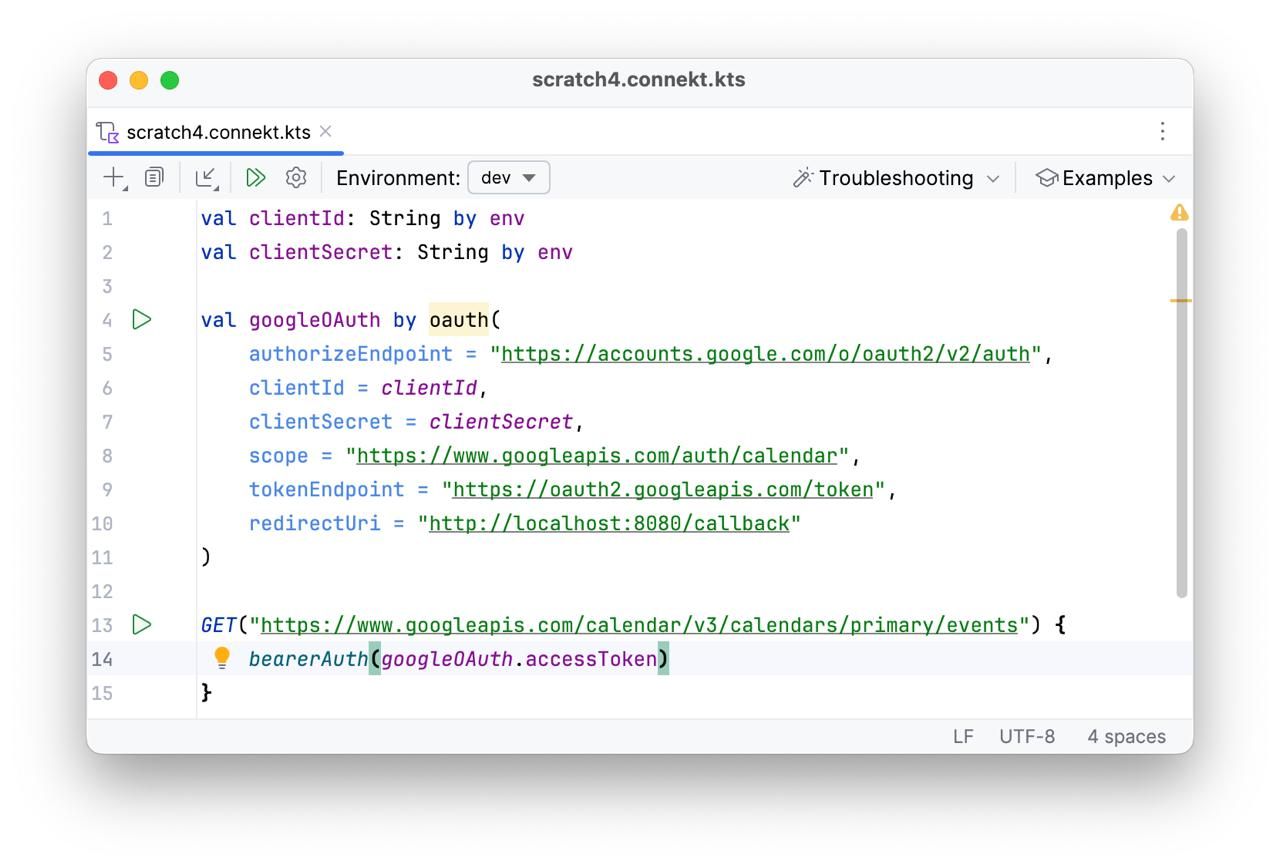Click the LF line separator status item
This screenshot has width=1280, height=868.
(963, 737)
